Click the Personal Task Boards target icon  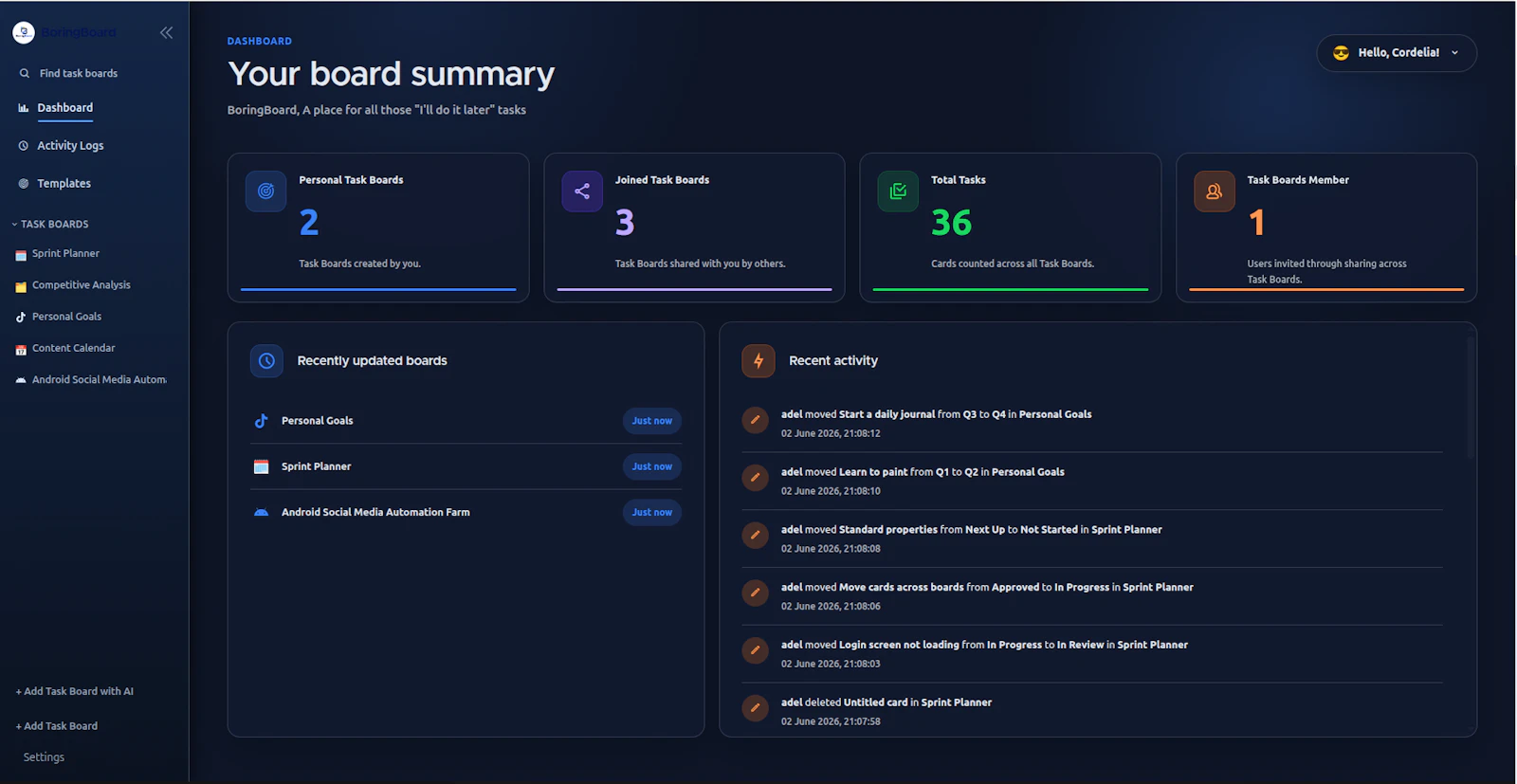[266, 191]
